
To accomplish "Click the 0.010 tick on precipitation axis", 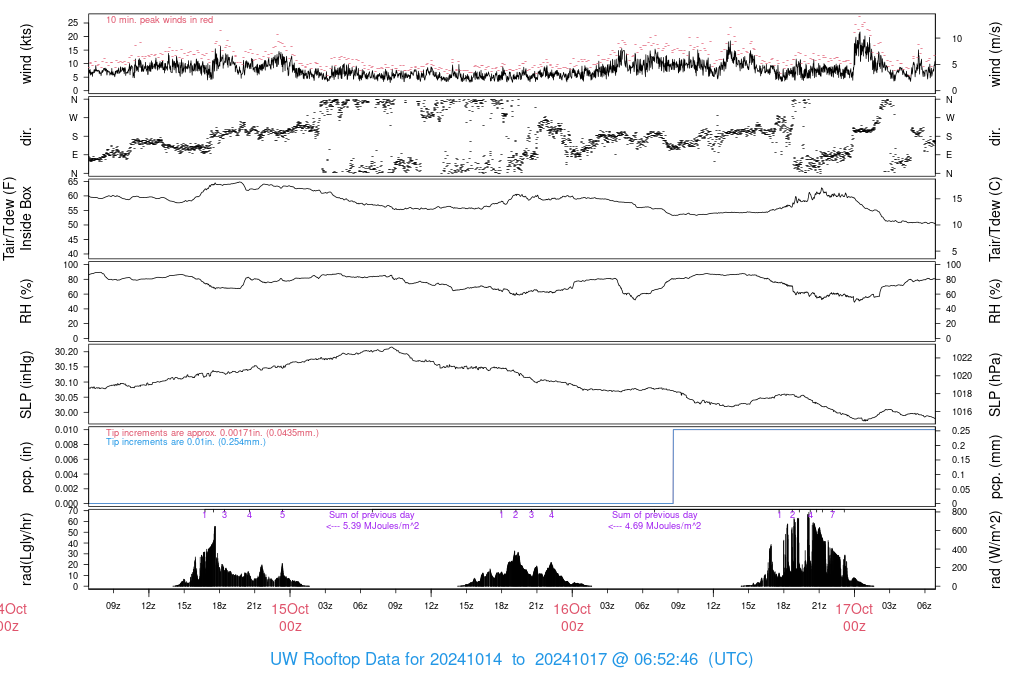I will (67, 430).
